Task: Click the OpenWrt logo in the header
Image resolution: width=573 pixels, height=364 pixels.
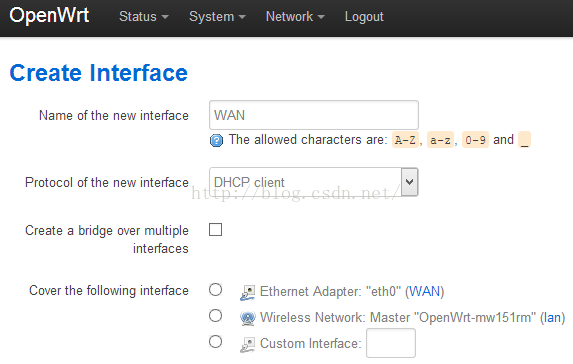Action: point(49,16)
